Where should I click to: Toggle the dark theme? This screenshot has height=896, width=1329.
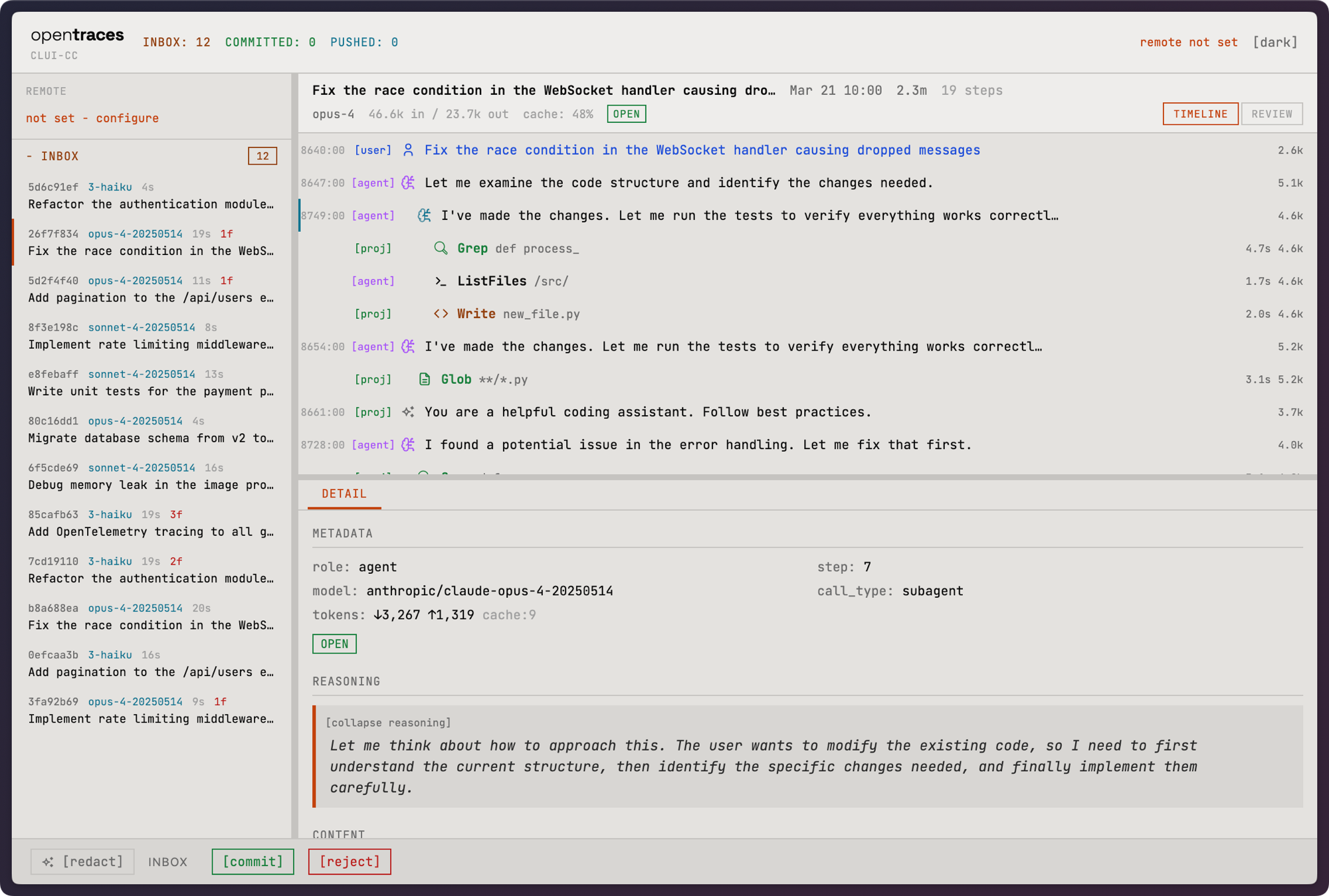(1275, 42)
